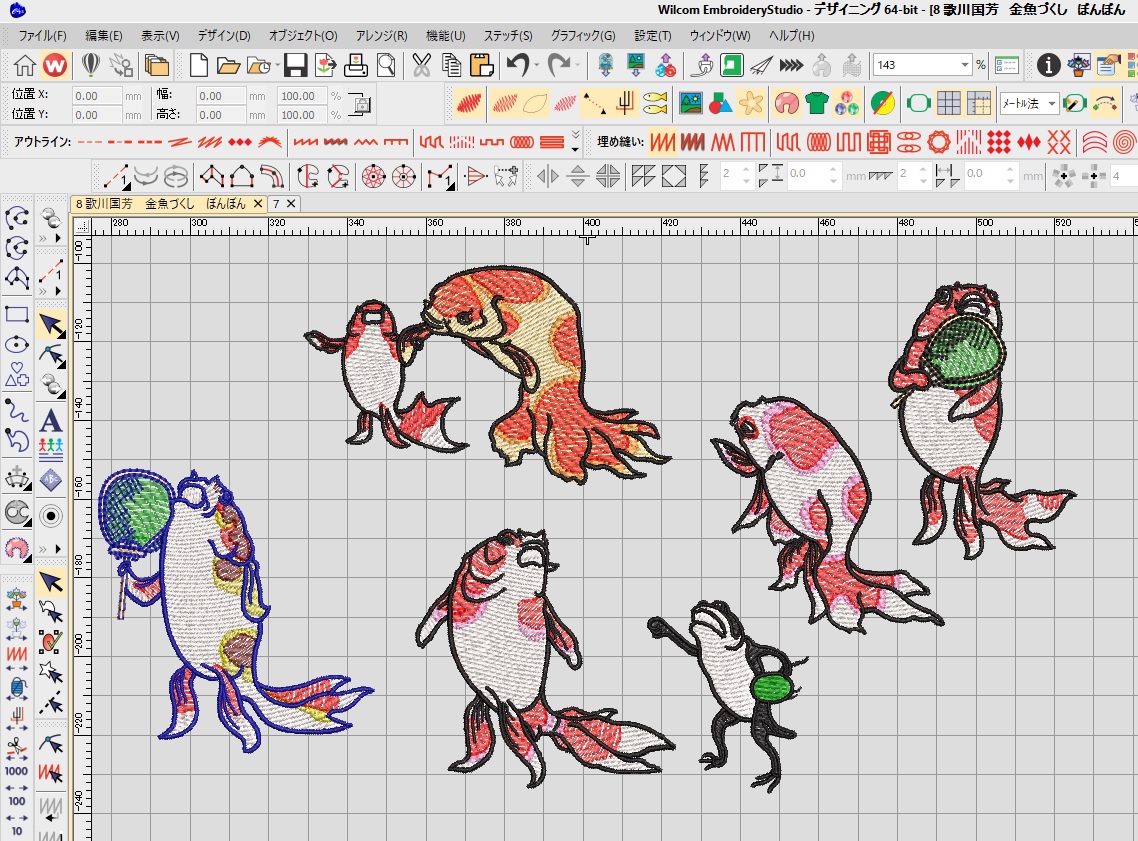Viewport: 1138px width, 841px height.
Task: Expand the open recent designs arrow
Action: coord(277,66)
